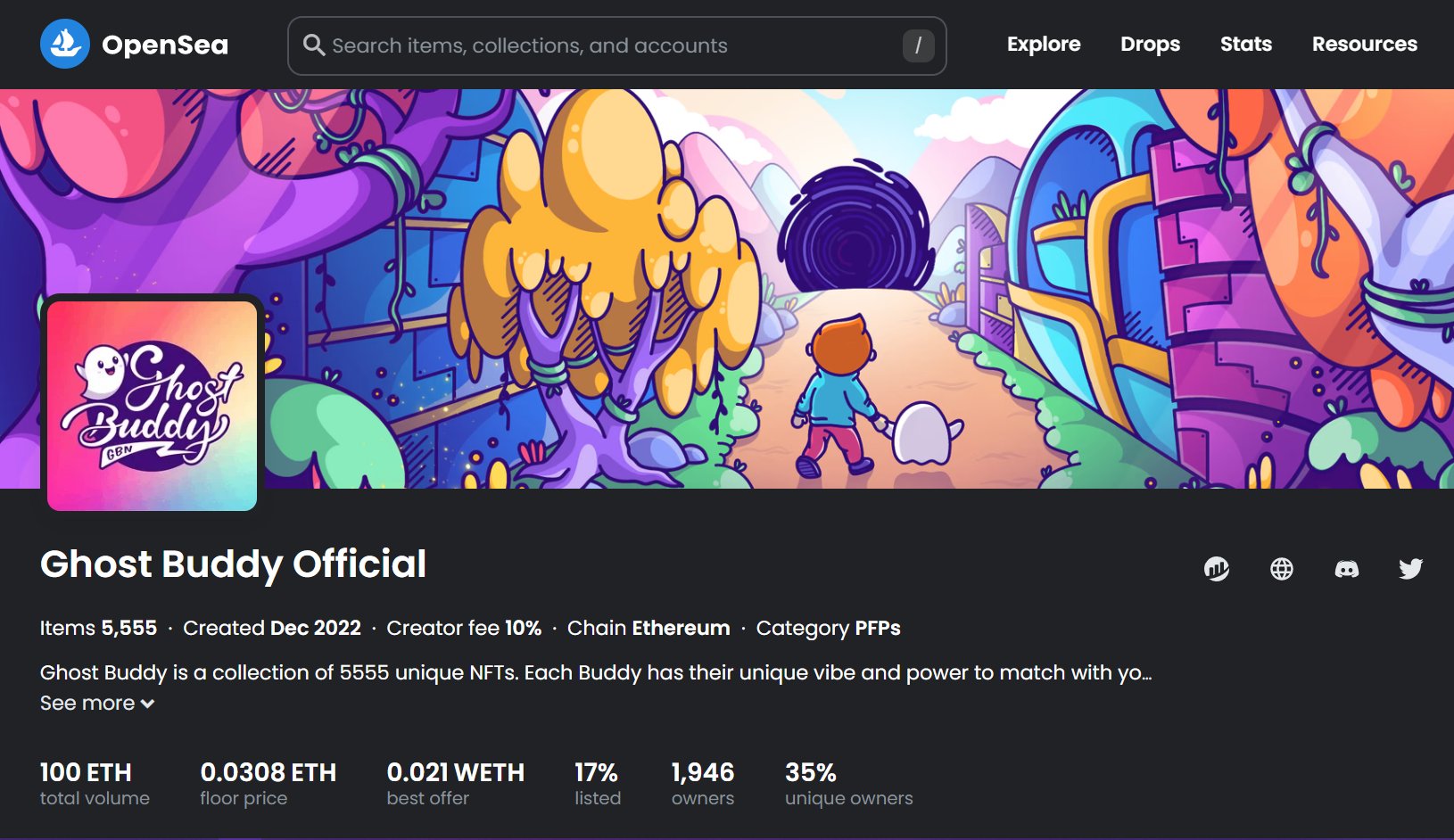This screenshot has height=840, width=1454.
Task: Click the 17% listed stat
Action: 598,784
